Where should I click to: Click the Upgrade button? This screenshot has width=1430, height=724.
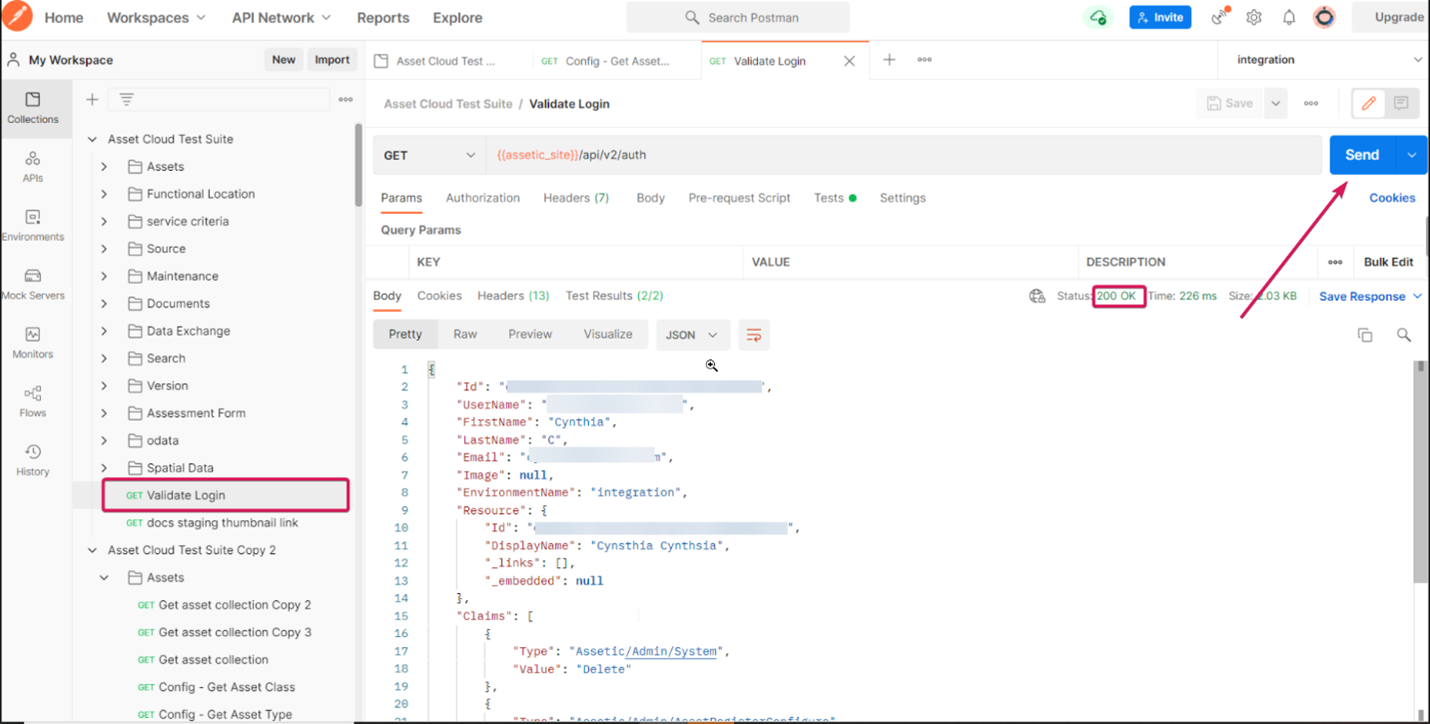click(1399, 17)
